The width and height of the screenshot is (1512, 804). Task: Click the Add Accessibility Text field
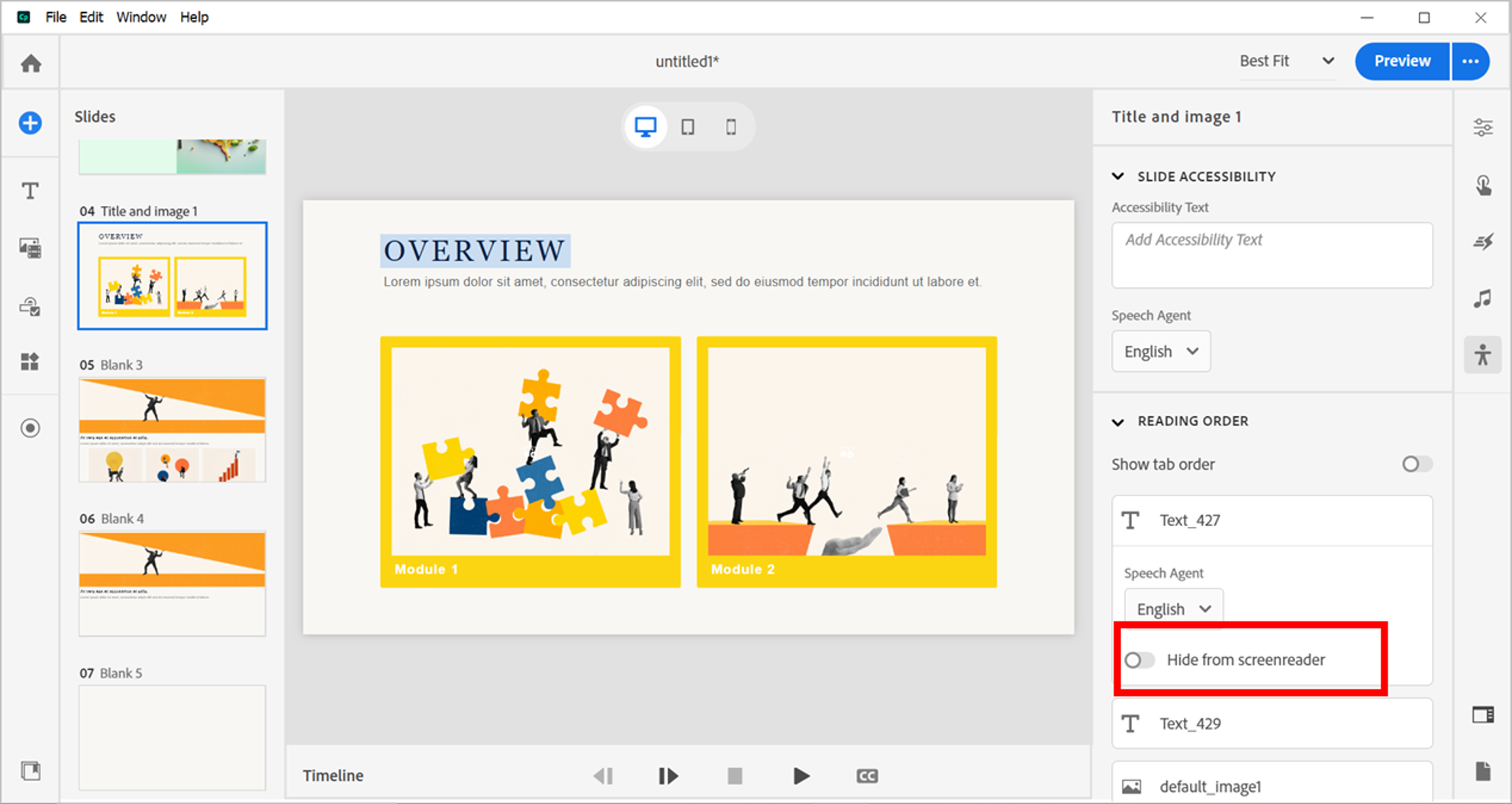click(x=1271, y=255)
